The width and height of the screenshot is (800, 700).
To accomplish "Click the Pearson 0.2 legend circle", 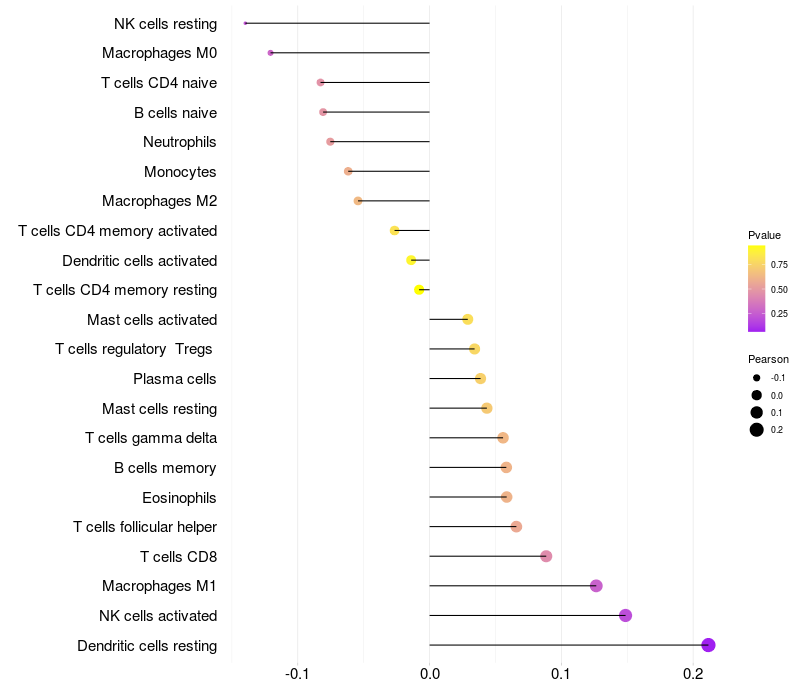I will pyautogui.click(x=757, y=430).
